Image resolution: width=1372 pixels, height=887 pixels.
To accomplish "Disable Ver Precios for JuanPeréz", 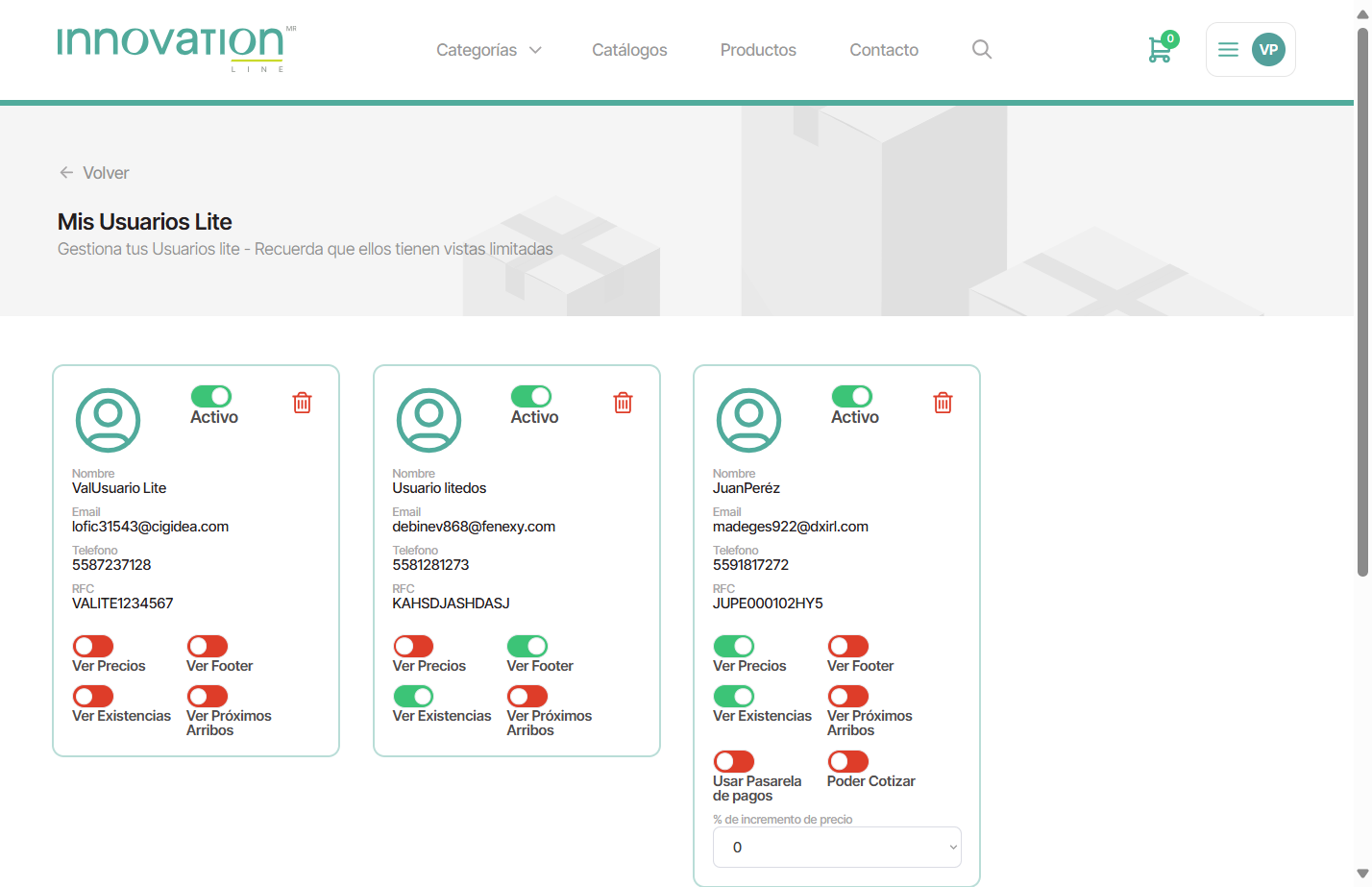I will 734,646.
